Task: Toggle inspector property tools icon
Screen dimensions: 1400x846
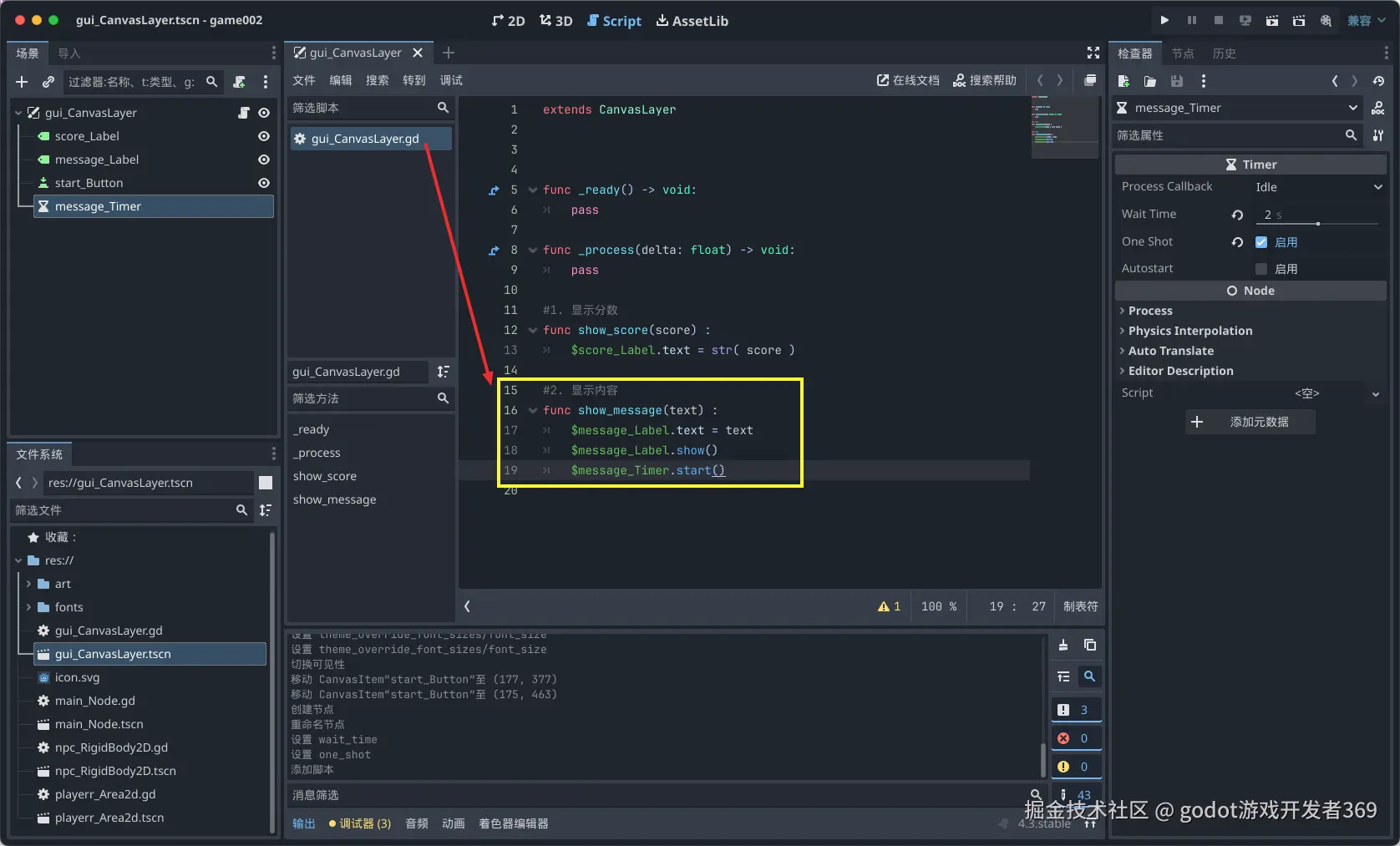Action: tap(1378, 135)
